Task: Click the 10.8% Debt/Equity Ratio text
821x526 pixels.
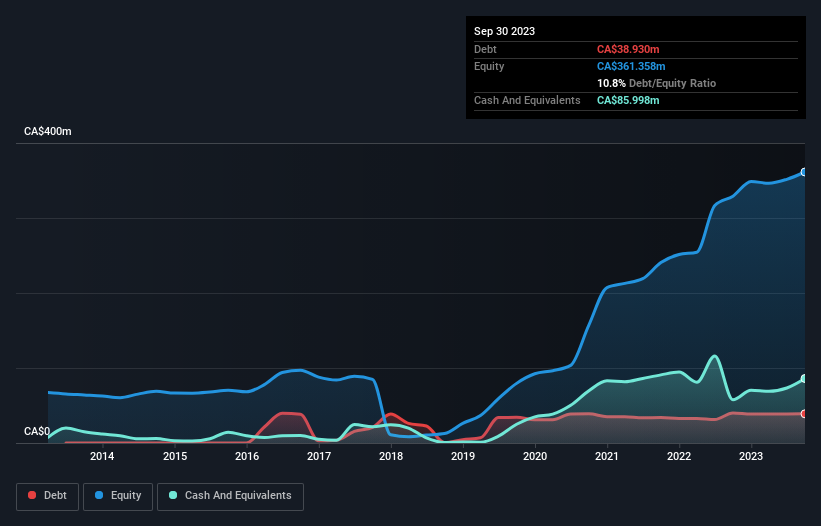Action: (656, 83)
